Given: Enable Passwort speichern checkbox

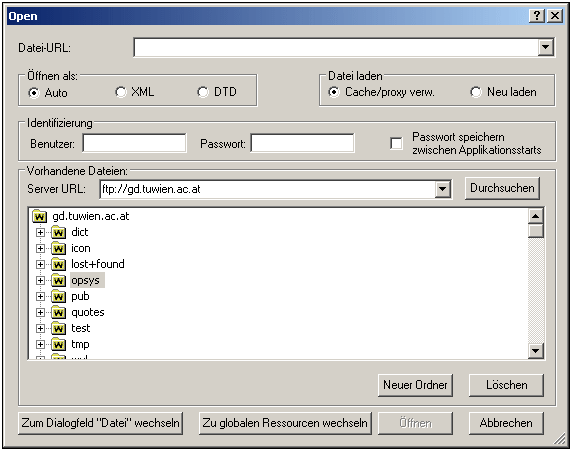Looking at the screenshot, I should coord(396,143).
